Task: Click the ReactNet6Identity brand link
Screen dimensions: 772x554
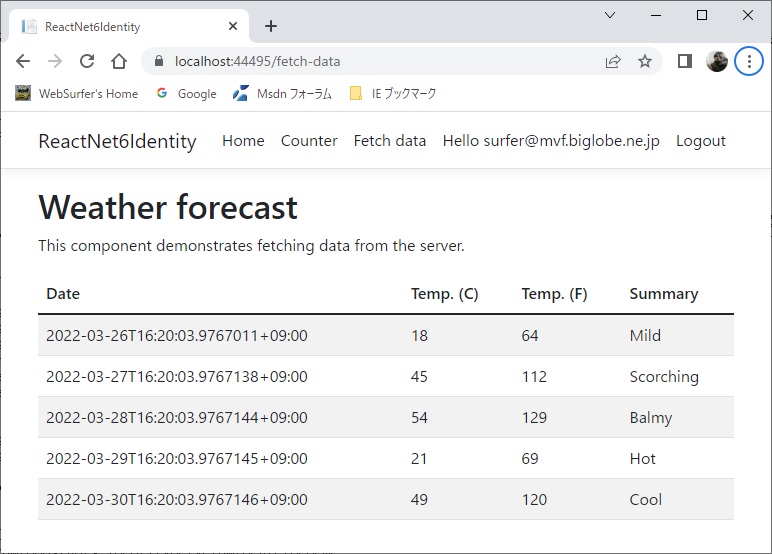Action: click(x=117, y=141)
